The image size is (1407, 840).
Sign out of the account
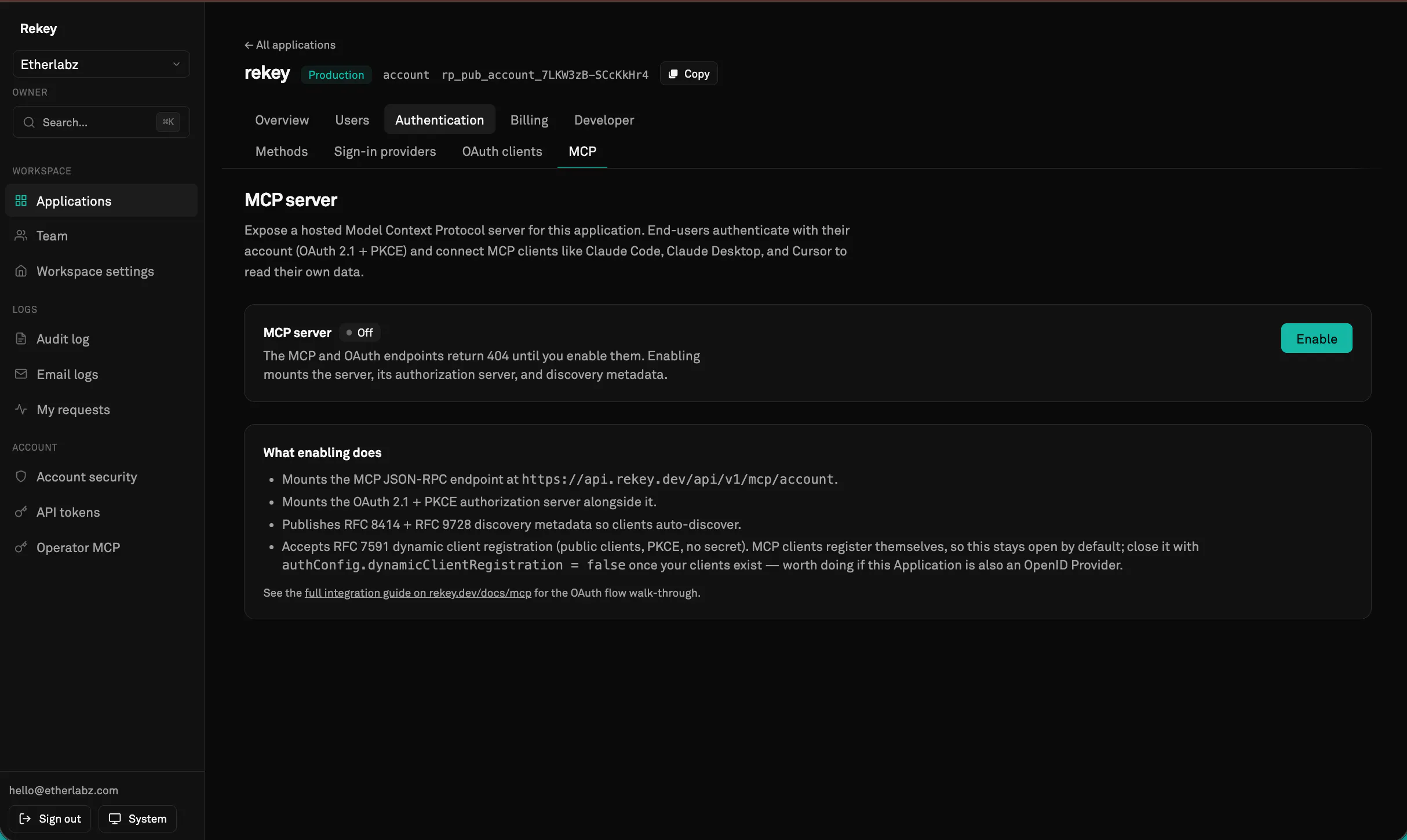(x=50, y=819)
